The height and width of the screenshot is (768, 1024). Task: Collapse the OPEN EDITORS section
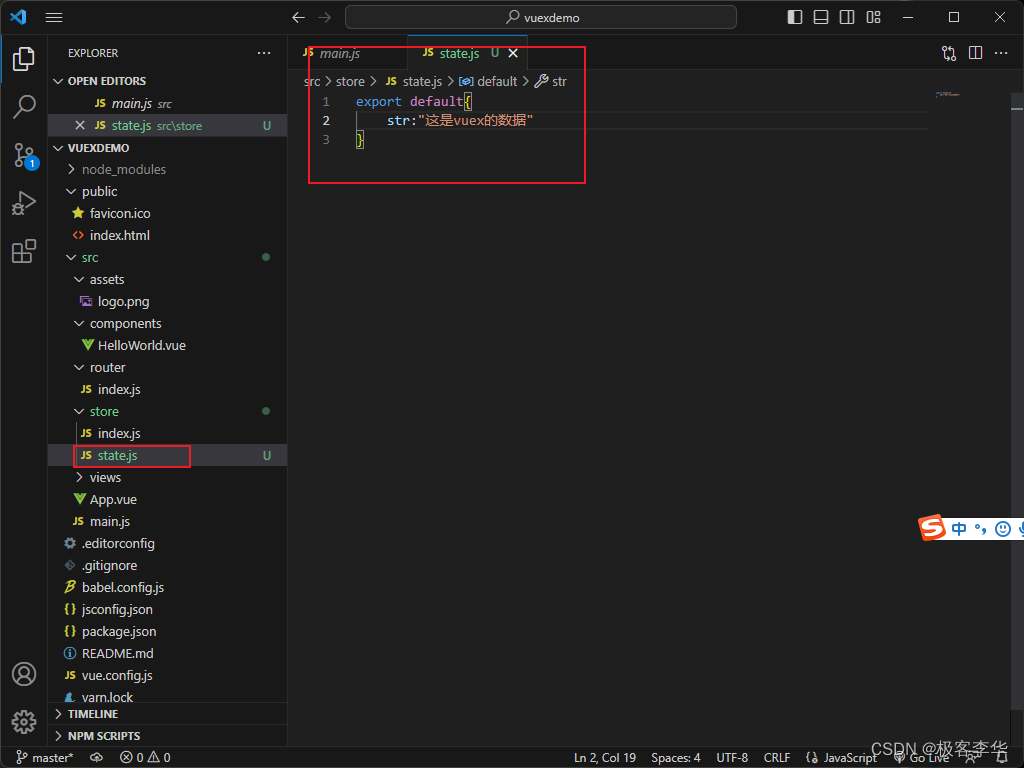106,81
